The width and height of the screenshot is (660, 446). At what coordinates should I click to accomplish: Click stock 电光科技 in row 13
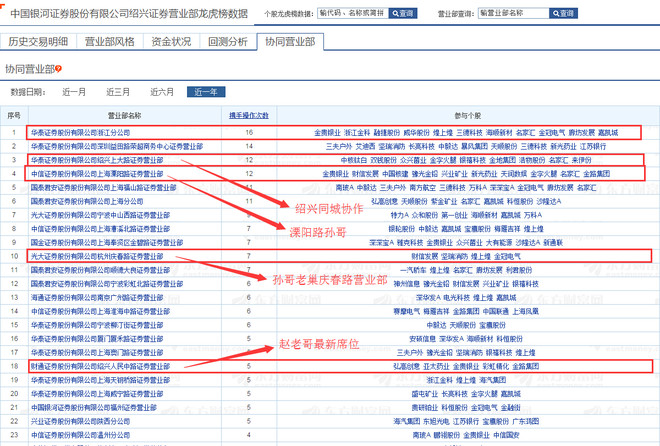click(456, 297)
